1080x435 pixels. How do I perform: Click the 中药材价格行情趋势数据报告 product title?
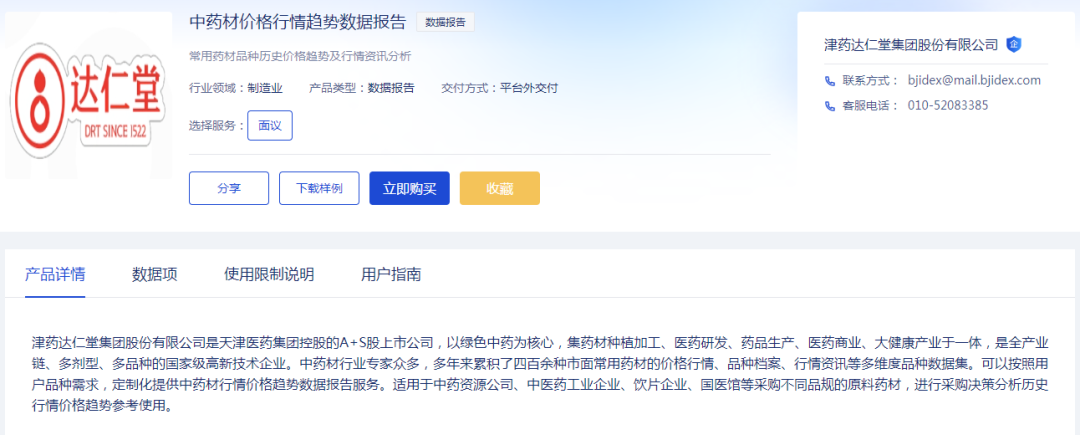pos(297,22)
